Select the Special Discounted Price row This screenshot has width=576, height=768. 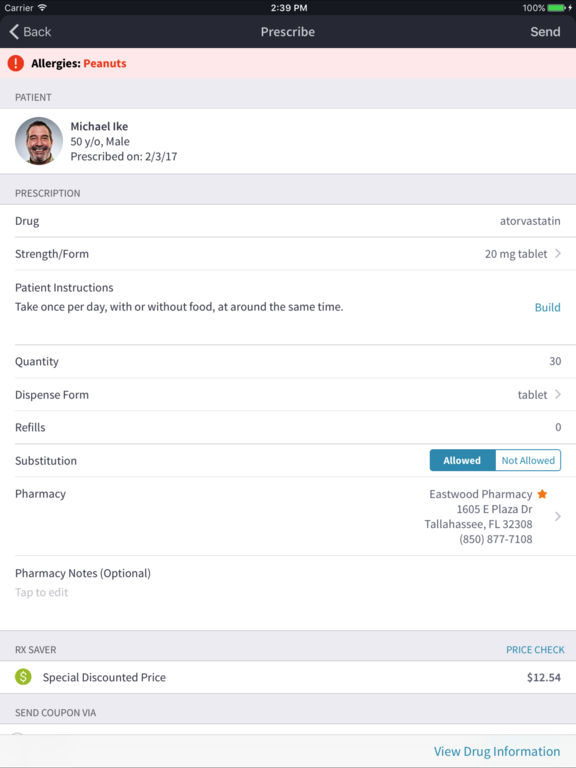click(288, 677)
